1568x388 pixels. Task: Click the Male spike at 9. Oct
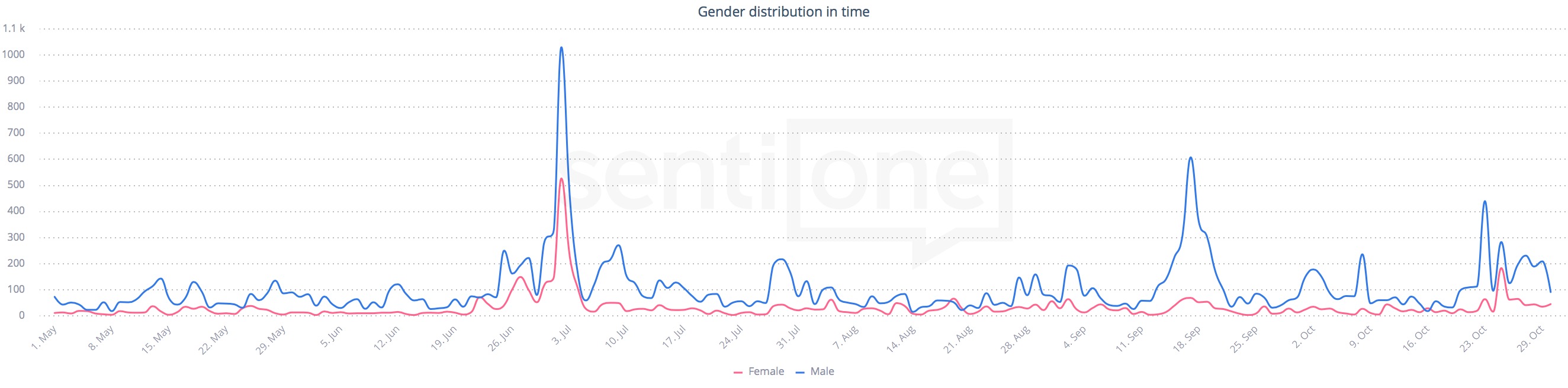[x=1363, y=255]
